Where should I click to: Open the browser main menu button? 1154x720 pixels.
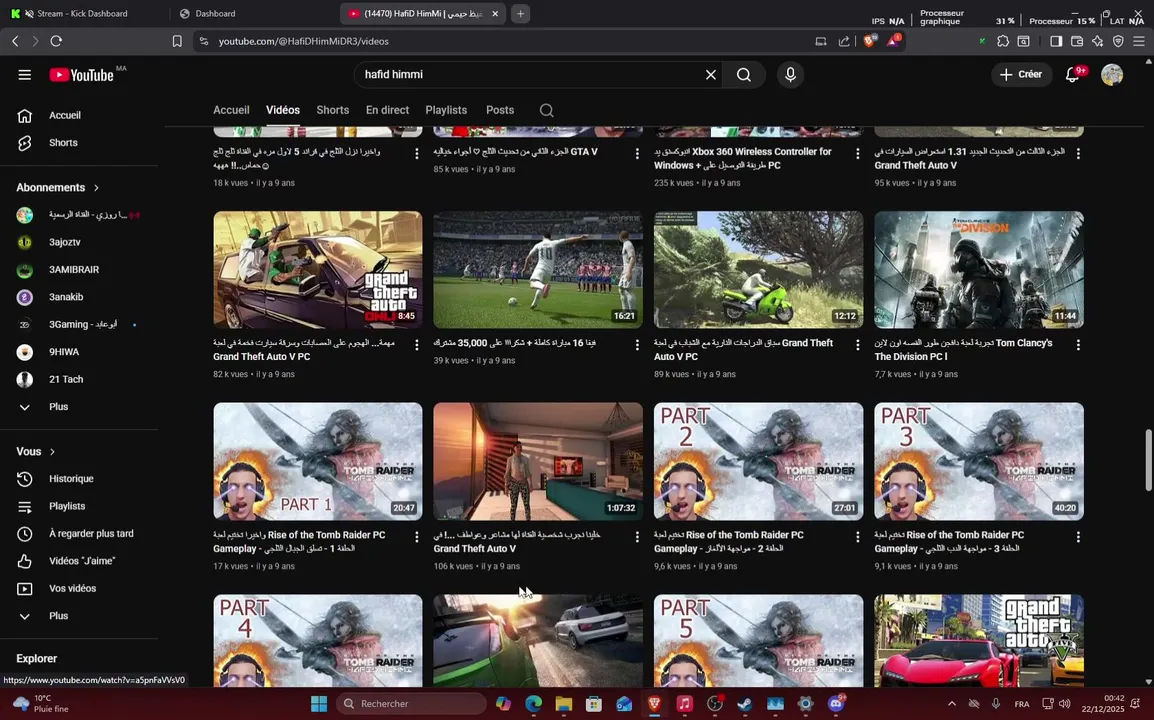point(1139,42)
